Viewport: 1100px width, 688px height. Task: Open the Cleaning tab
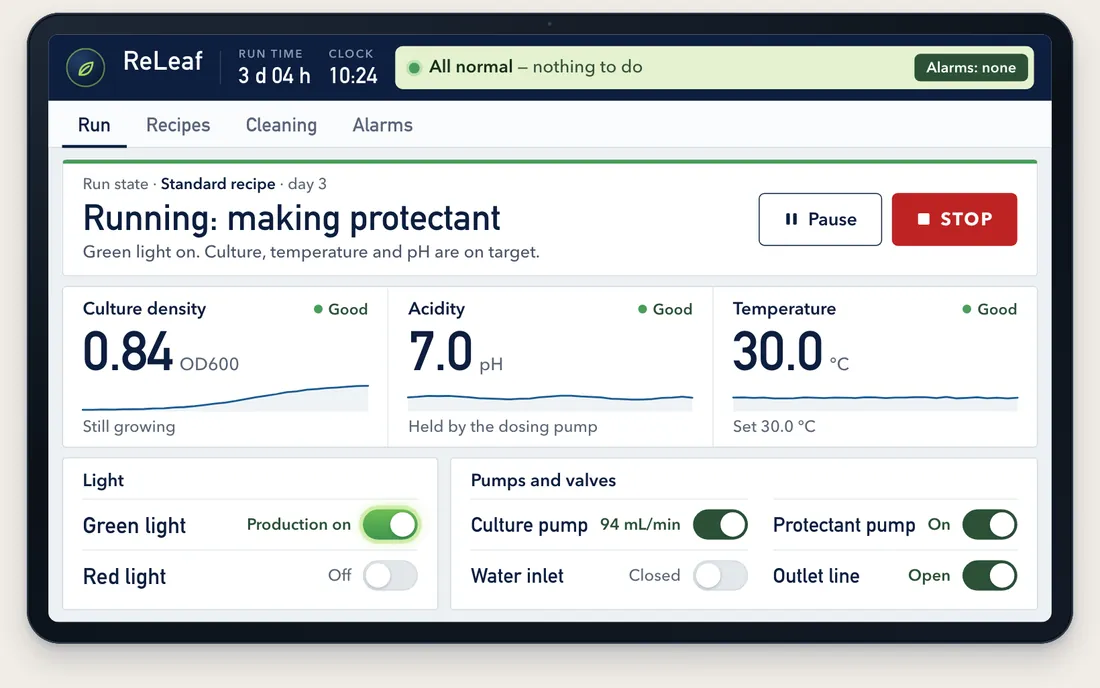pyautogui.click(x=281, y=125)
